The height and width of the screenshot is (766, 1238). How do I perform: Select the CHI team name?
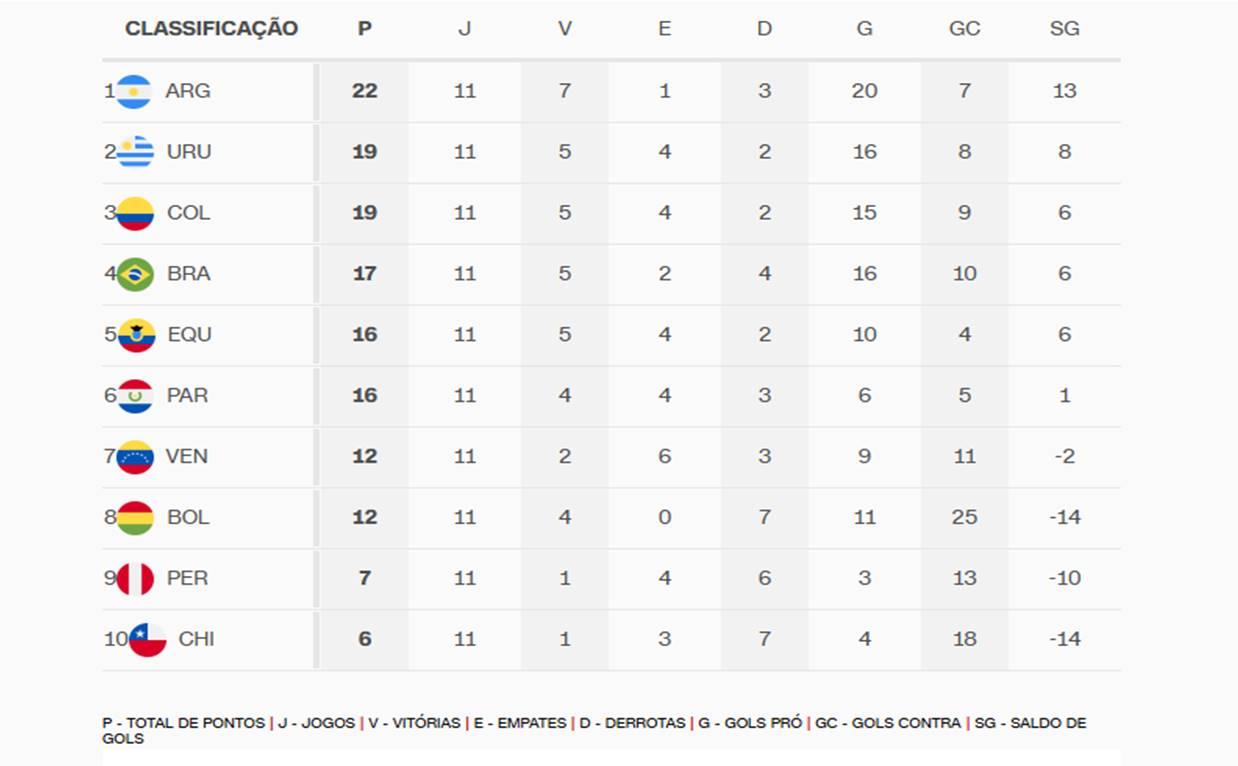coord(196,640)
